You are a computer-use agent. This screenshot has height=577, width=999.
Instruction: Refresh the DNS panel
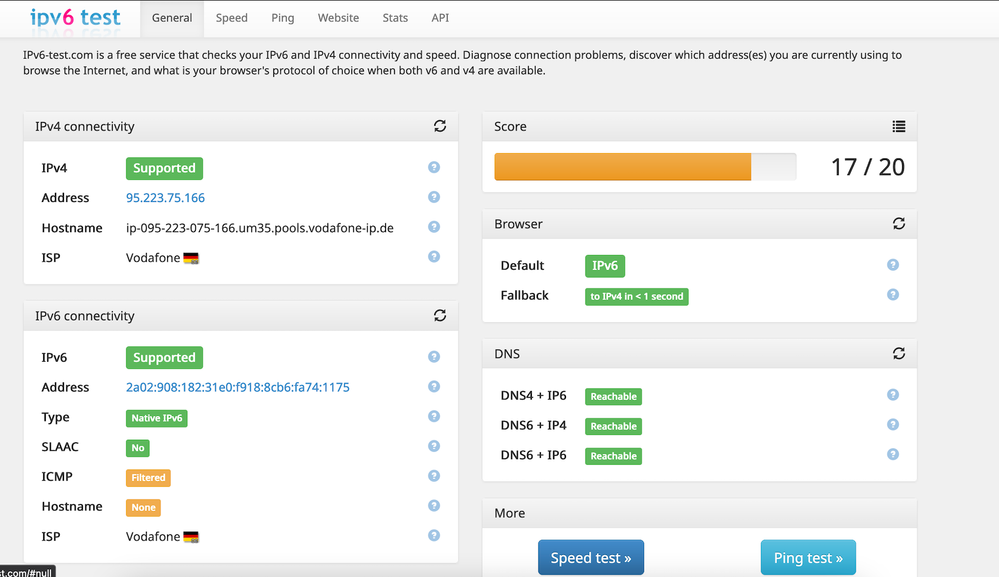(898, 353)
